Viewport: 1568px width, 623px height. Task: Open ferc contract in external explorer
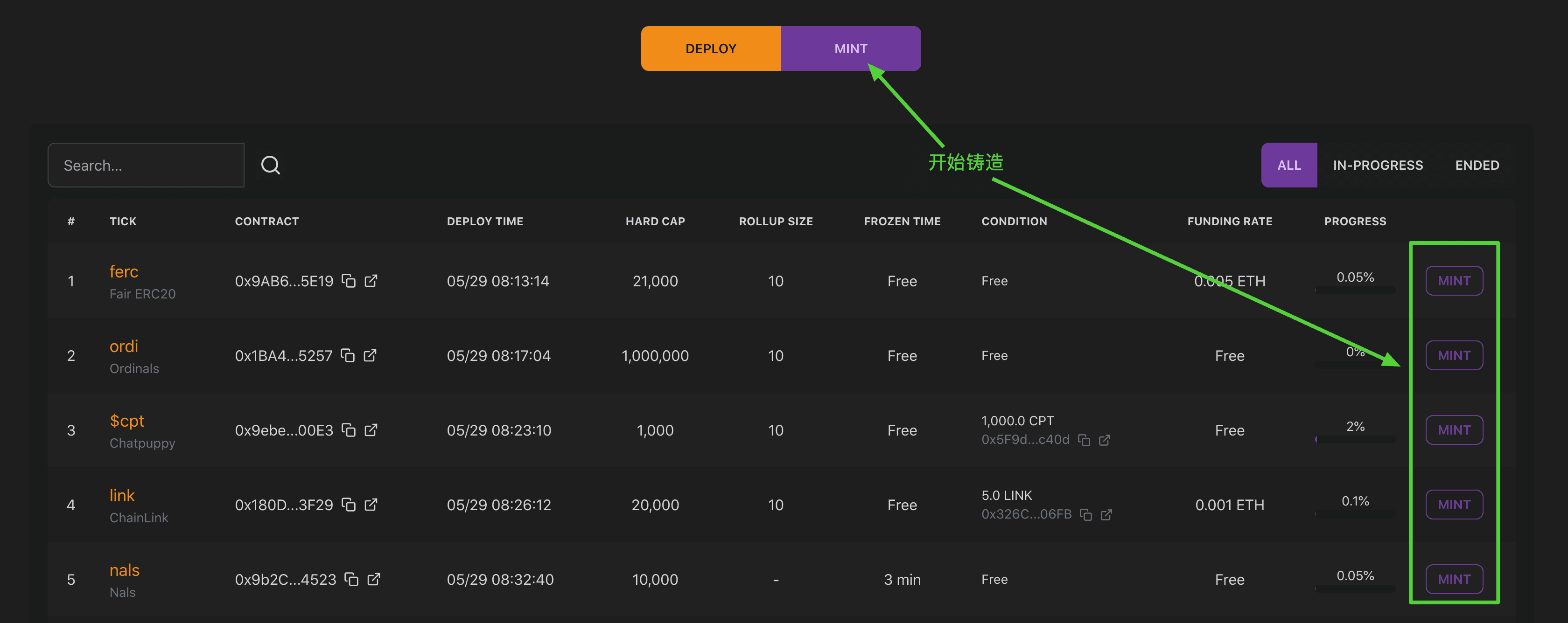tap(371, 280)
